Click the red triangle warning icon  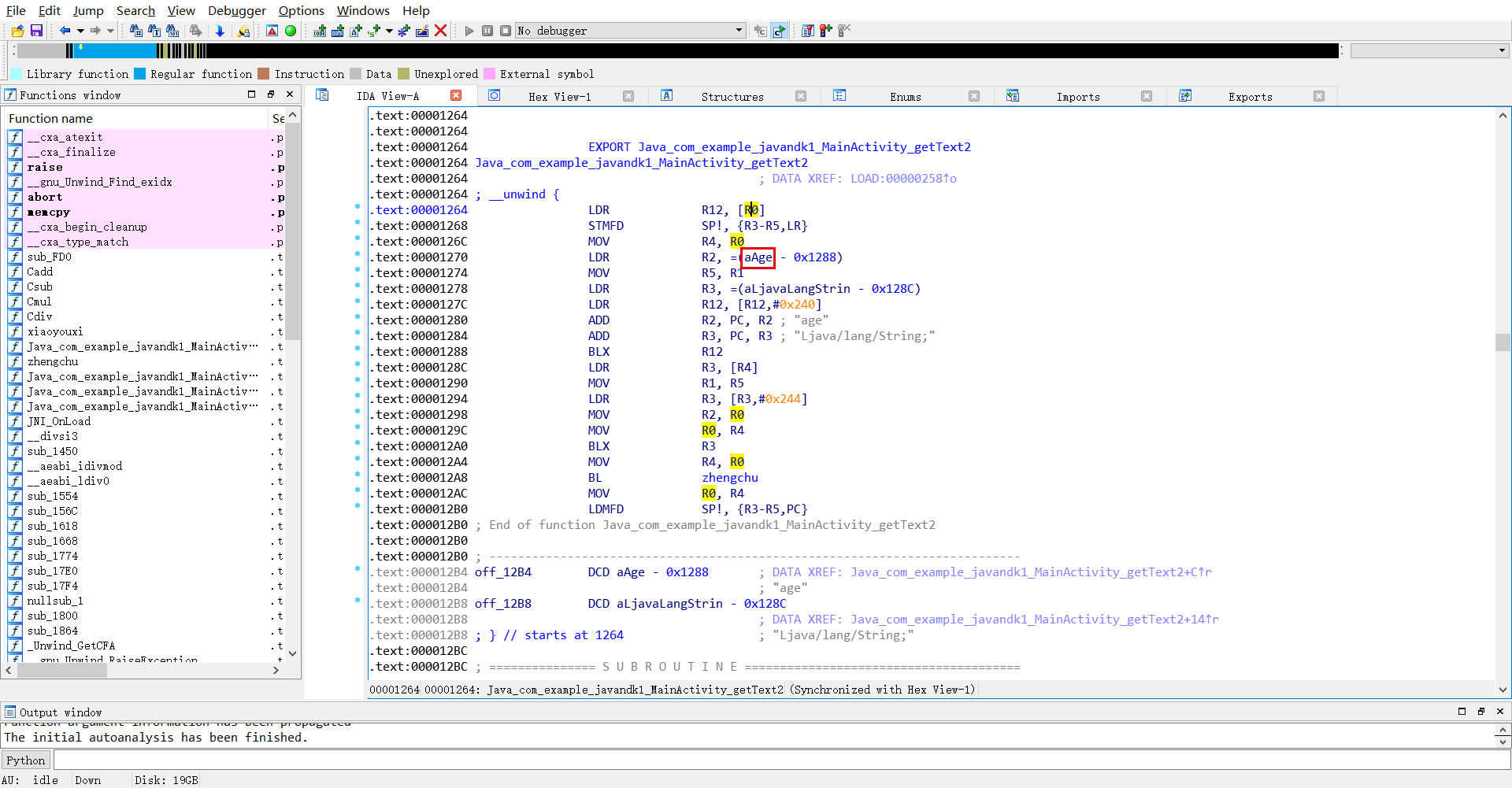pyautogui.click(x=272, y=31)
